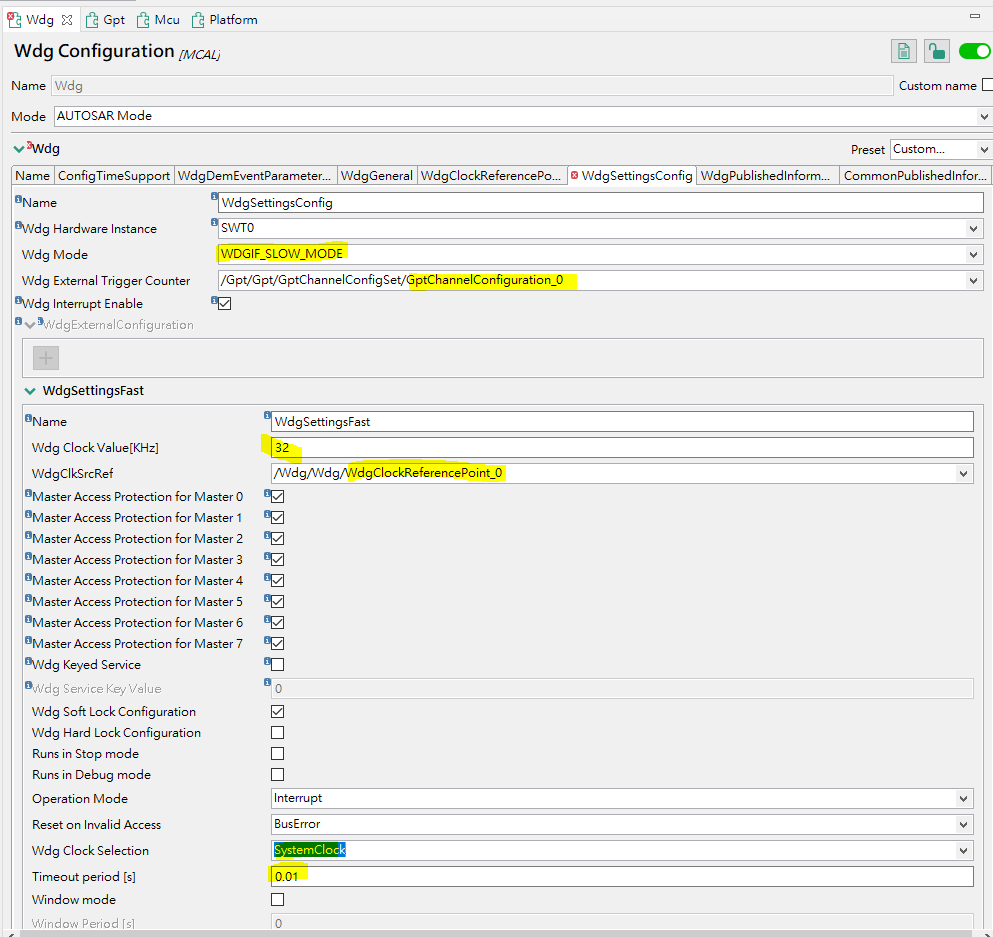Select the WdgPublishedInform tab
Screen dimensions: 993x937
coord(766,176)
